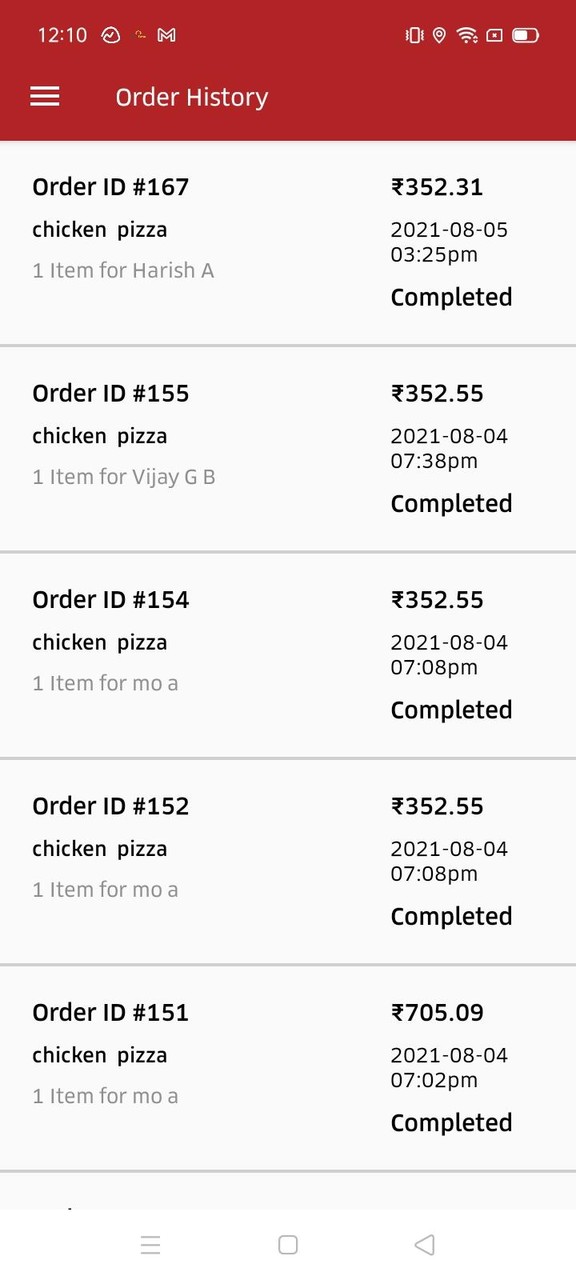Tap the recent apps navigation button
Screen dimensions: 576x1280
click(x=151, y=1244)
